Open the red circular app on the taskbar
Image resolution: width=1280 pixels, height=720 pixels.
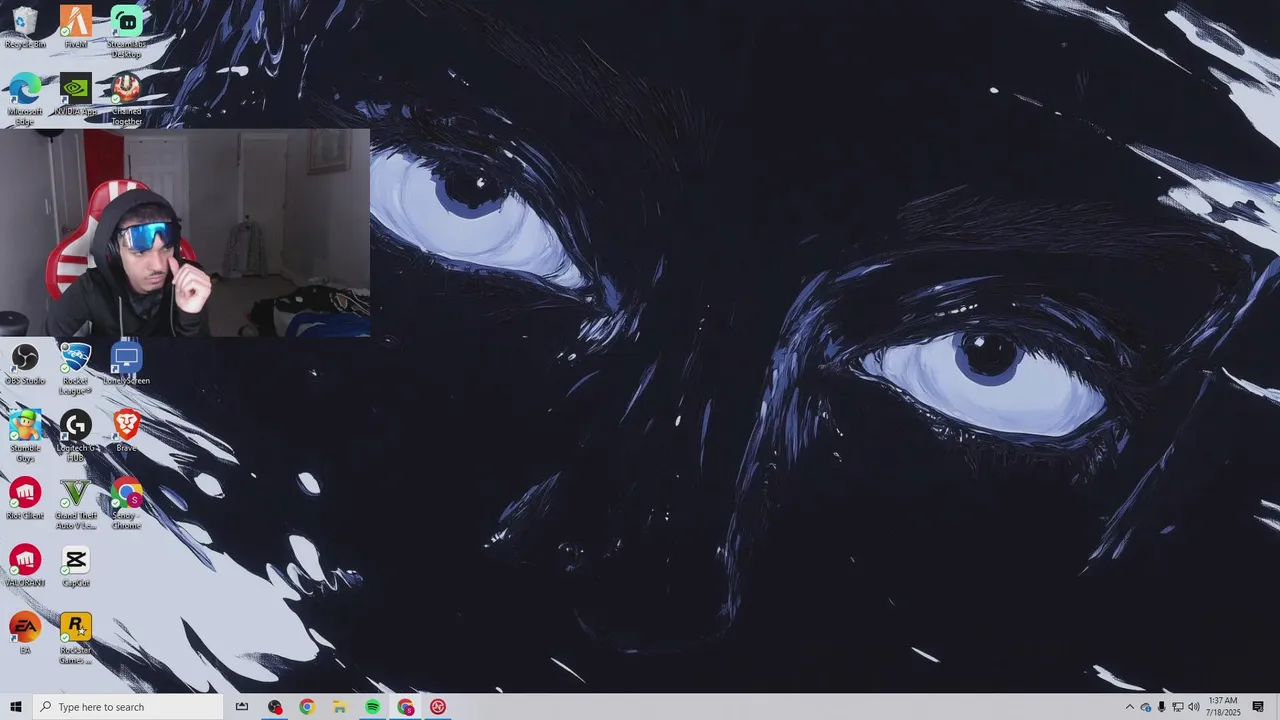tap(438, 707)
